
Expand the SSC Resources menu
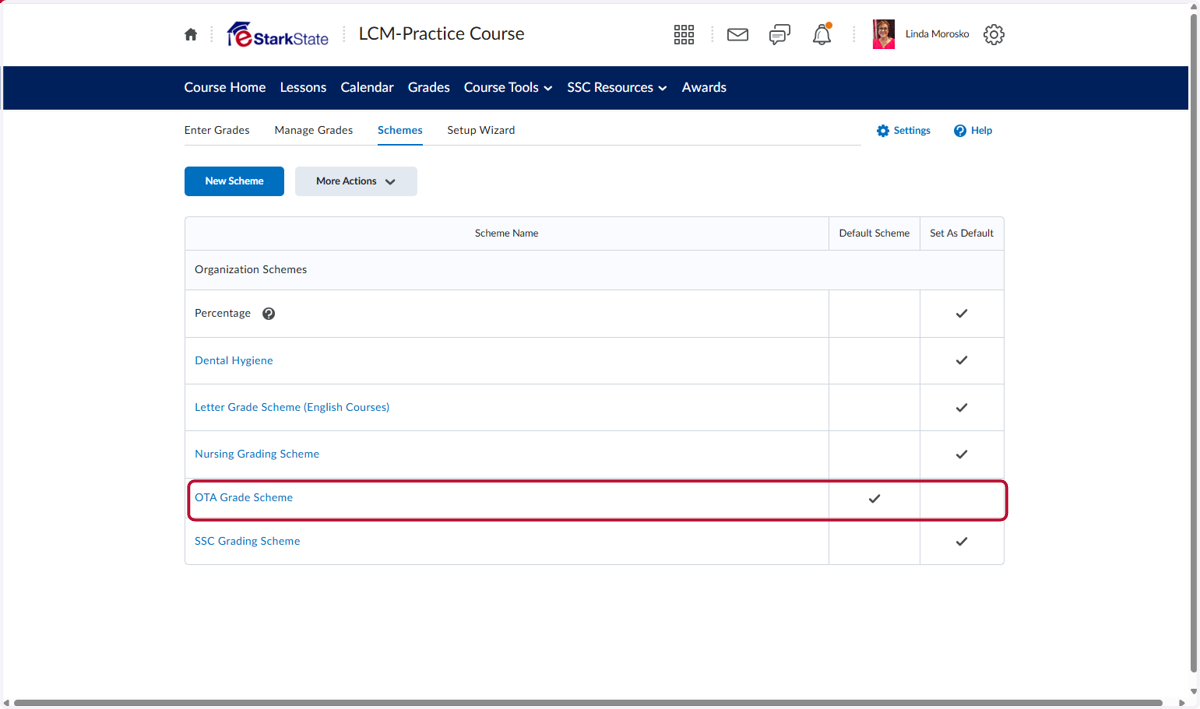tap(617, 88)
